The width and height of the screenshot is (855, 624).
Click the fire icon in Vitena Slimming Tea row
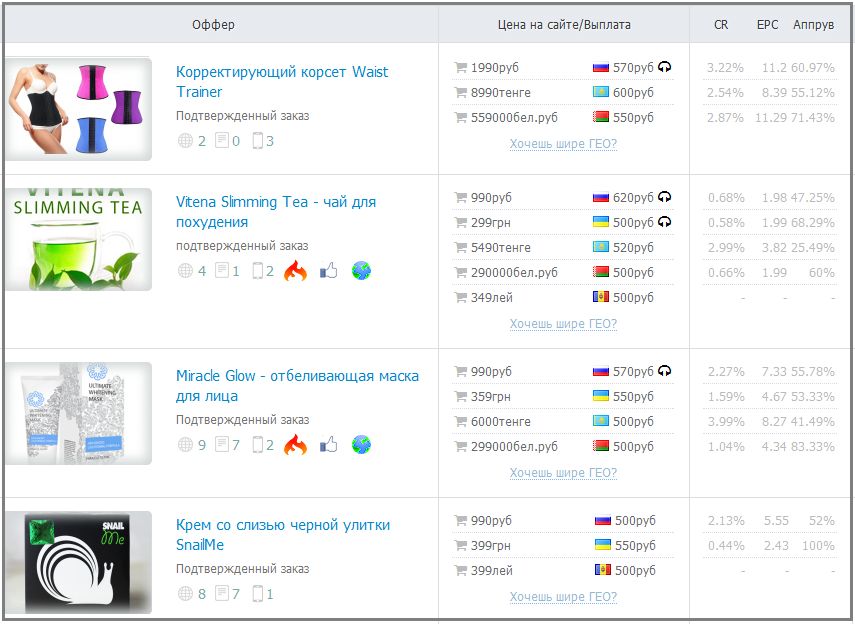point(295,270)
